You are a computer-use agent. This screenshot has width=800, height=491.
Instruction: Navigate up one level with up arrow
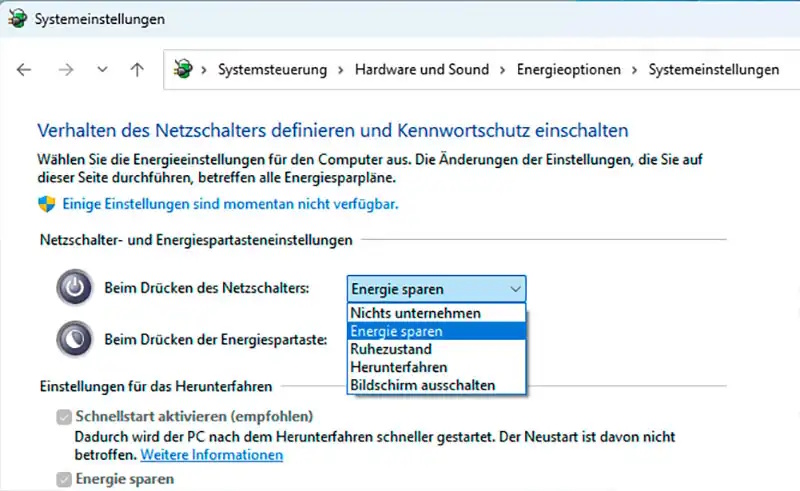pos(137,69)
